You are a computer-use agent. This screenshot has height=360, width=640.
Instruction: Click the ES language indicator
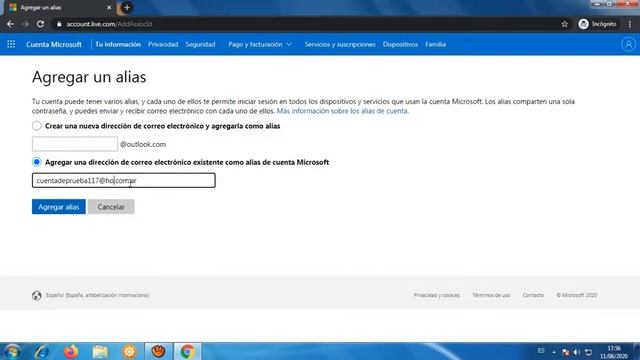541,351
